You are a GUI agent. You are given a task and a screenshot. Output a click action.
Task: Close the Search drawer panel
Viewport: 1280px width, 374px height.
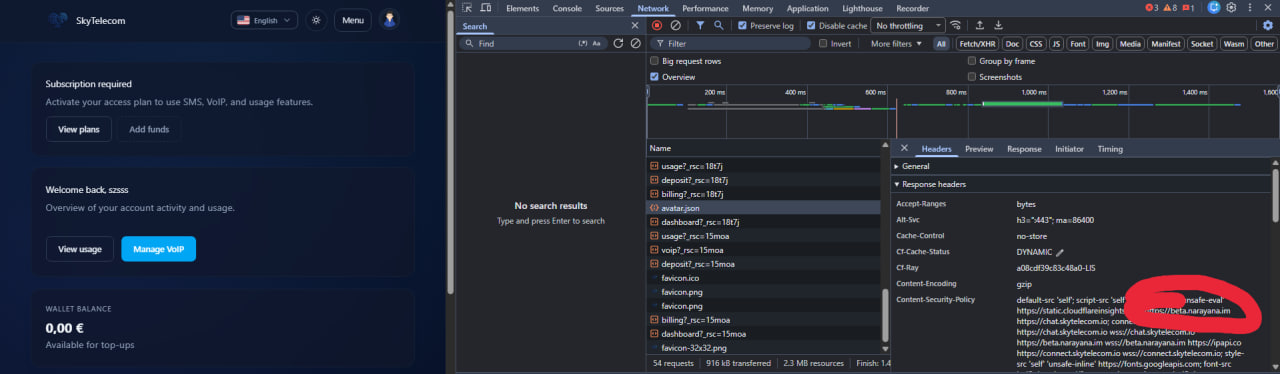pyautogui.click(x=635, y=26)
